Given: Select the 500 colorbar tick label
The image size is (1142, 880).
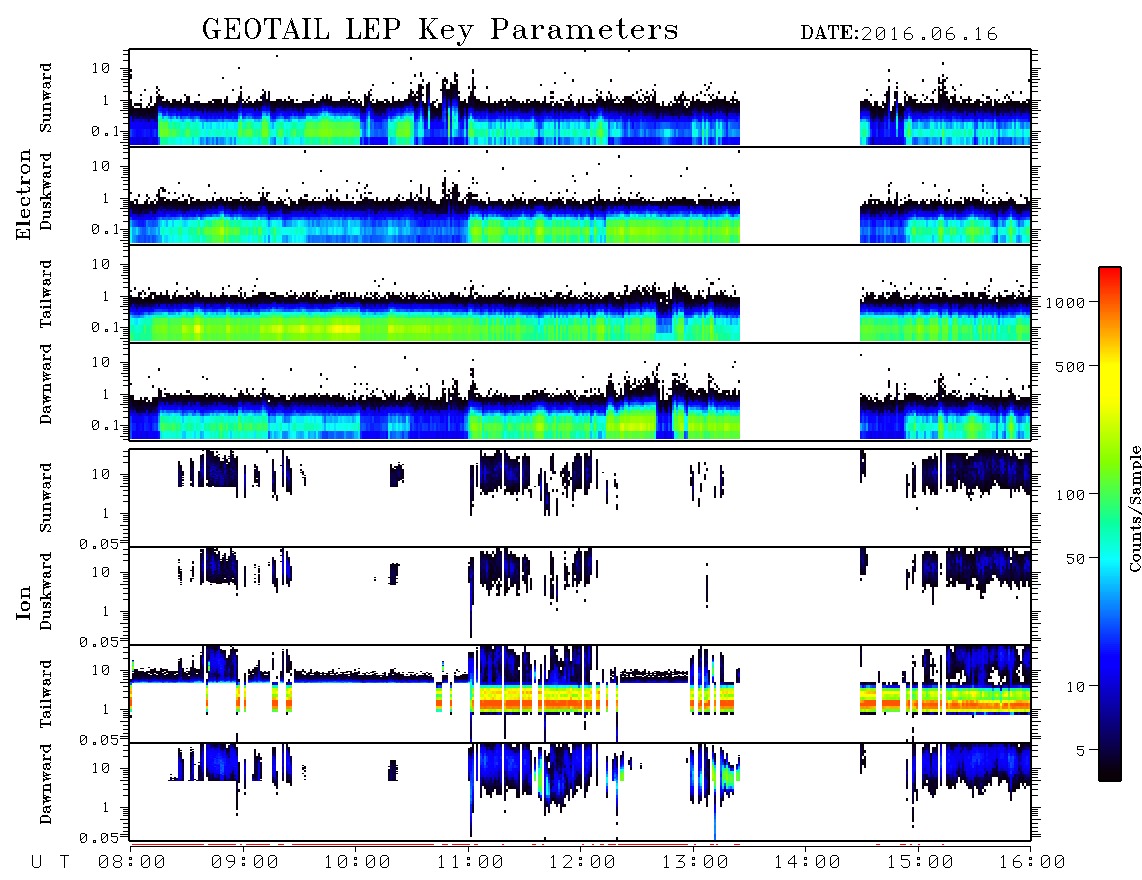Looking at the screenshot, I should click(x=1070, y=366).
